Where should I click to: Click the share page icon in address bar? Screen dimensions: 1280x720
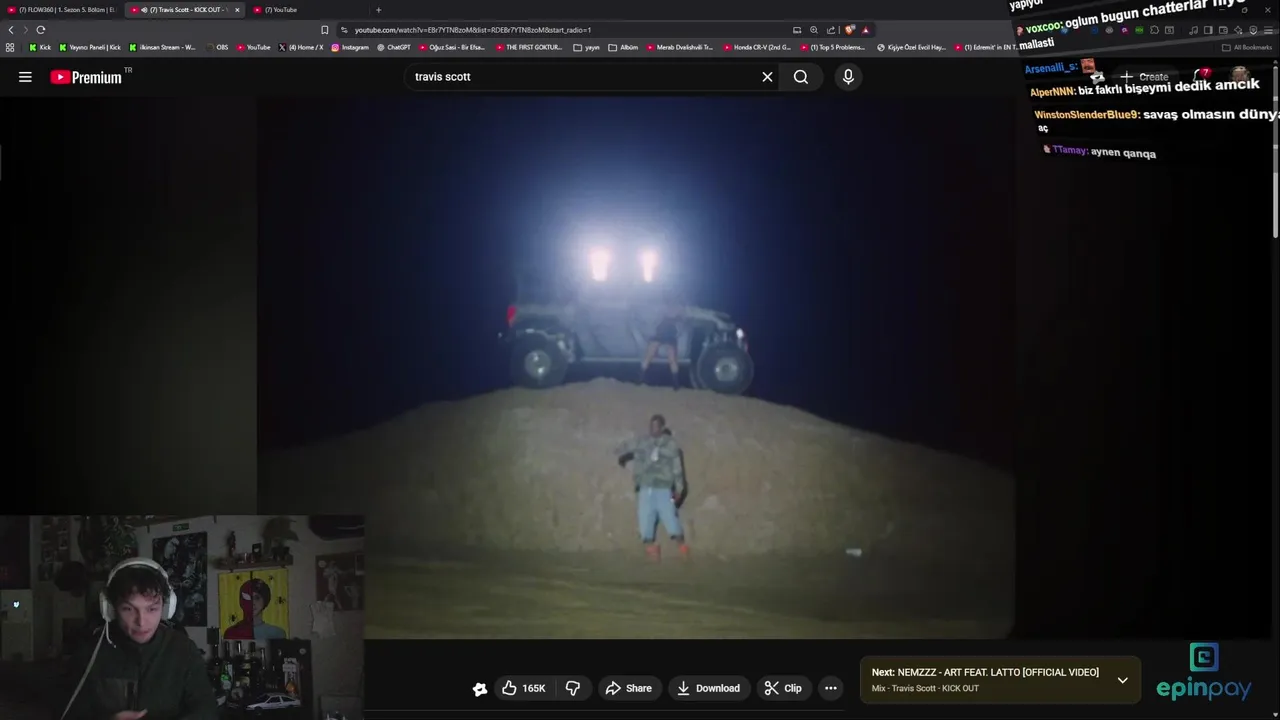831,30
